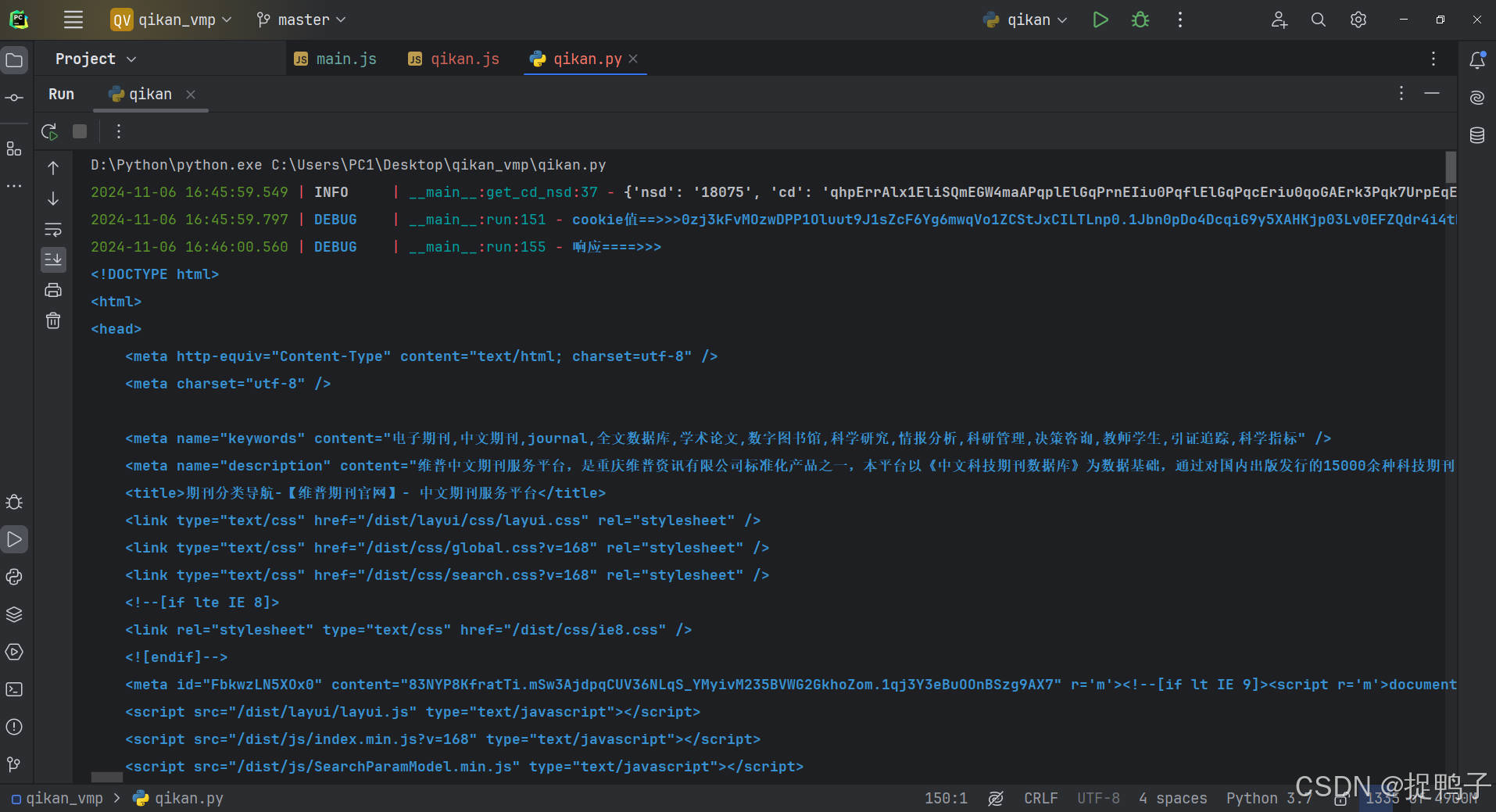Run the qikan configuration with the green play button
The height and width of the screenshot is (812, 1496).
point(1100,20)
